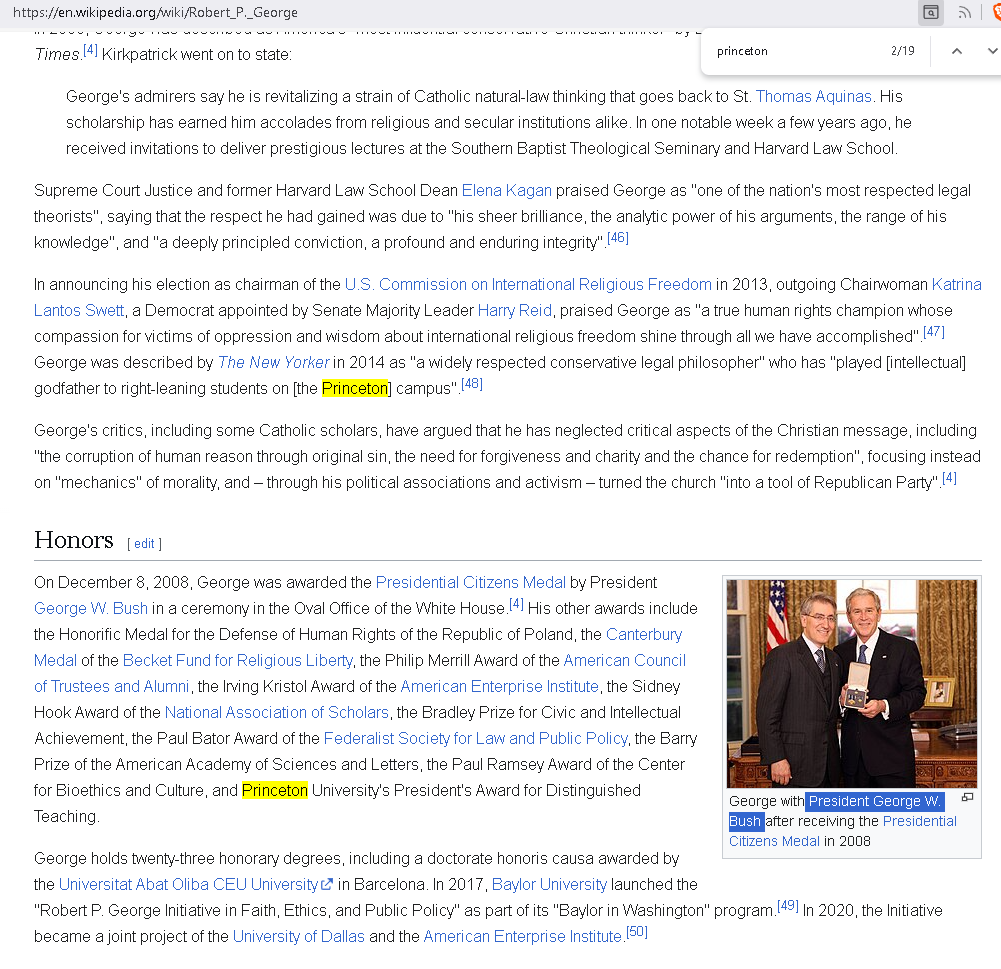
Task: Open U.S. Commission on International Religious Freedom link
Action: (x=528, y=284)
